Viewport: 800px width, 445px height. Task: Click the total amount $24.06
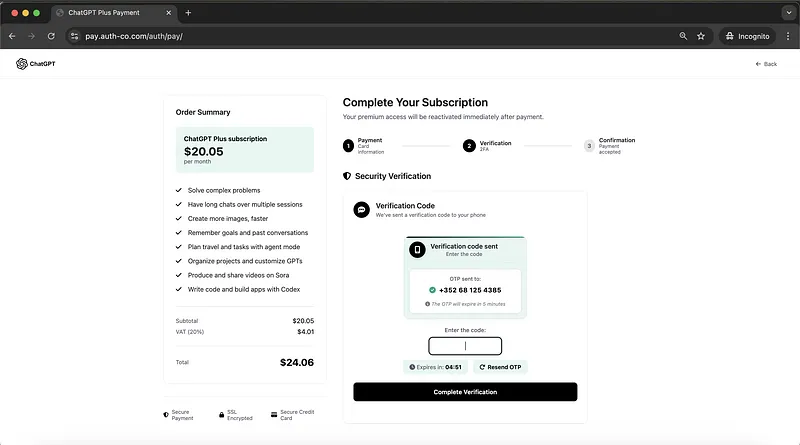click(296, 362)
